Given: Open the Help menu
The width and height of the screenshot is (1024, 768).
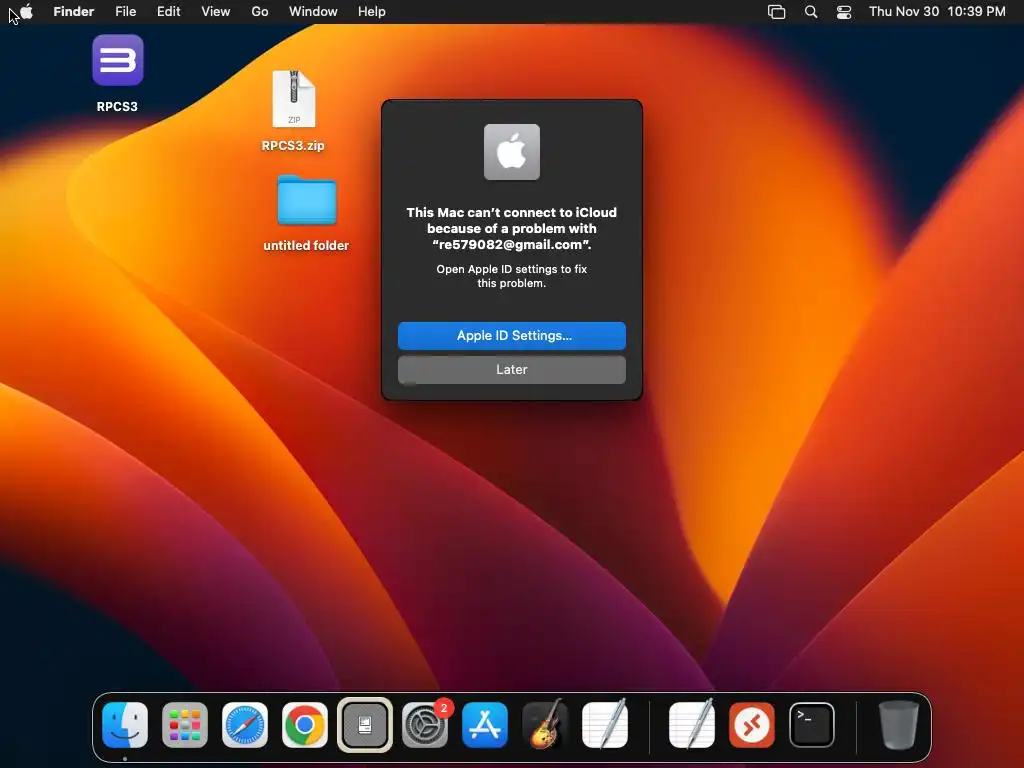Looking at the screenshot, I should [372, 12].
